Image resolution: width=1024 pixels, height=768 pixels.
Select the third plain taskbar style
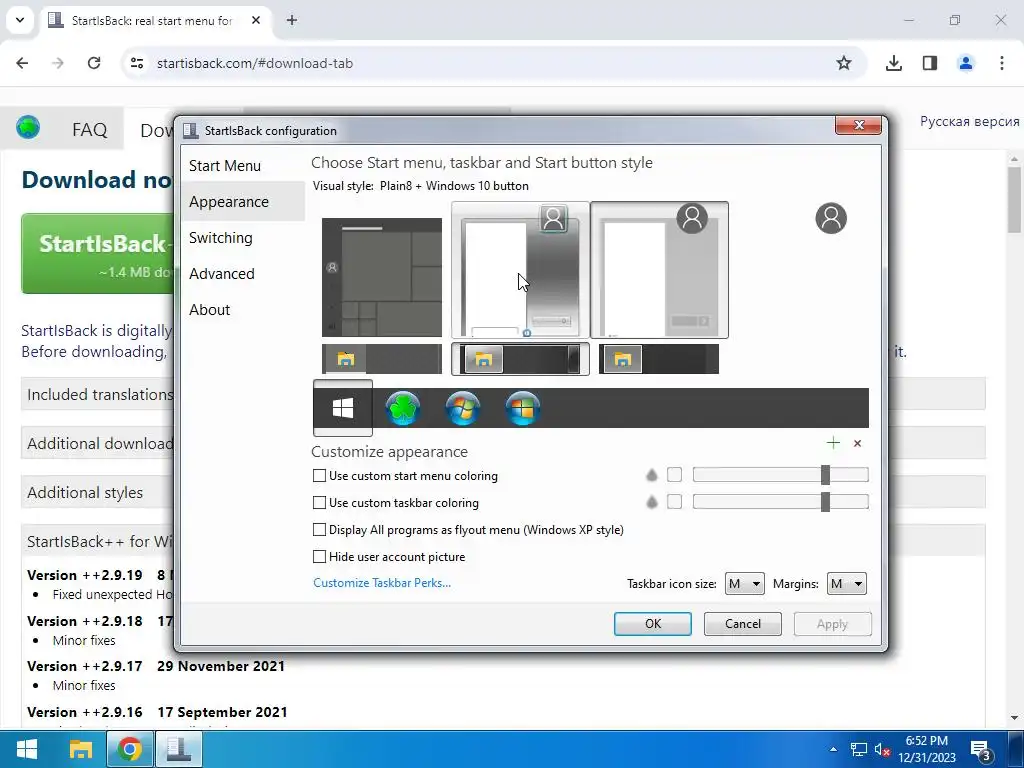659,359
